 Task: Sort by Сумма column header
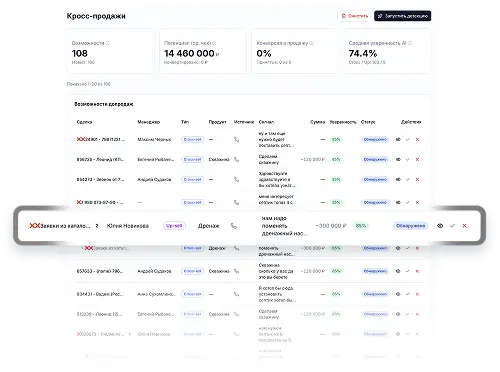coord(317,122)
